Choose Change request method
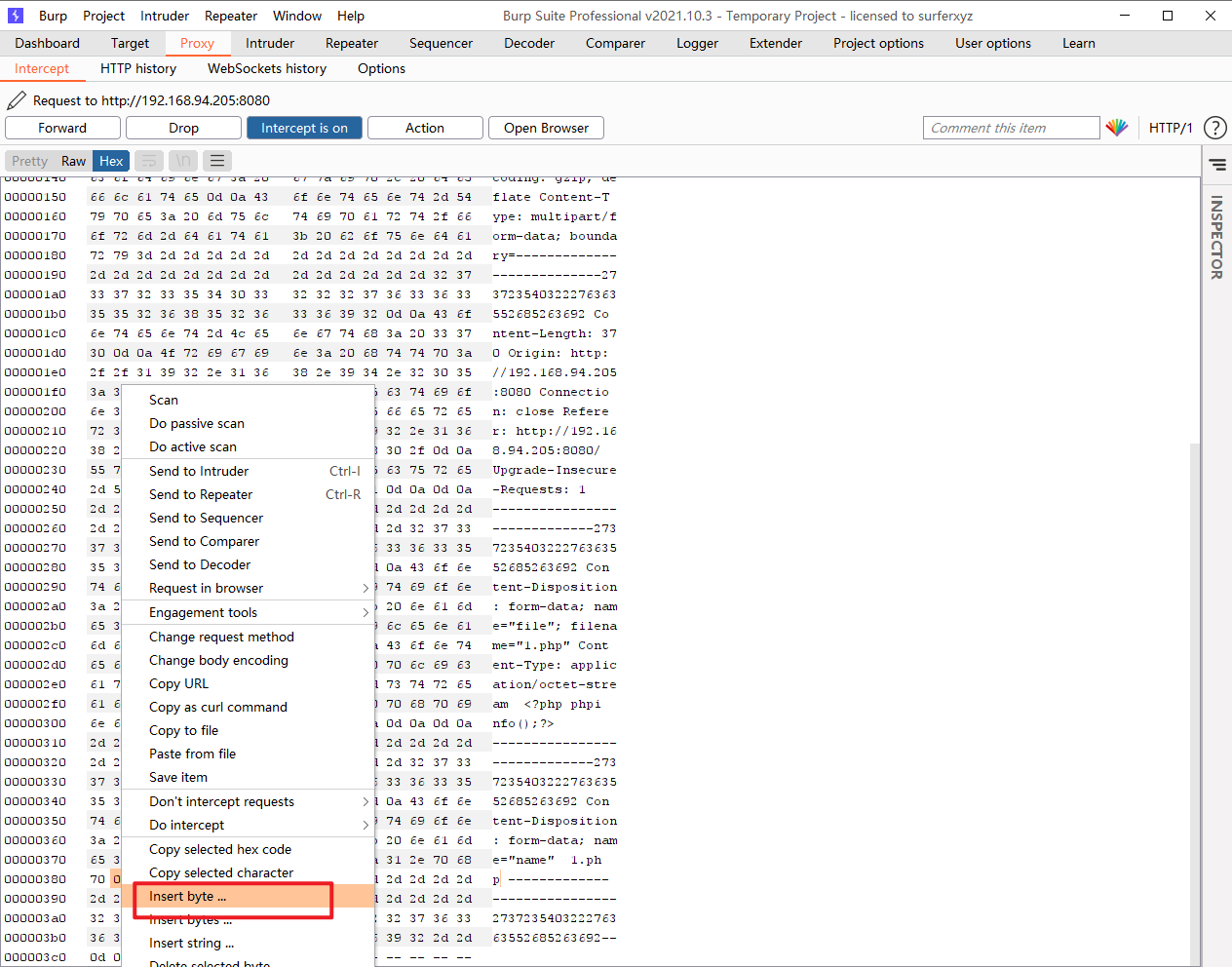This screenshot has height=967, width=1232. tap(248, 637)
